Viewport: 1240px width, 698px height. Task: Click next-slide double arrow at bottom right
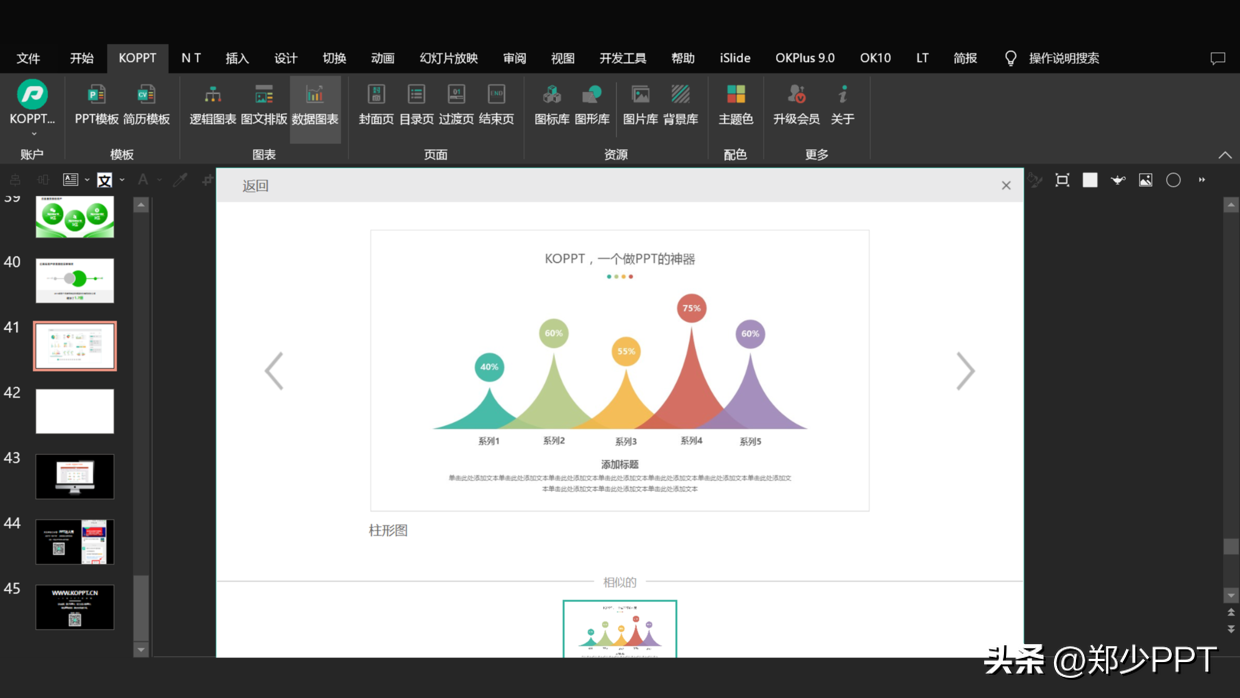pos(1231,629)
